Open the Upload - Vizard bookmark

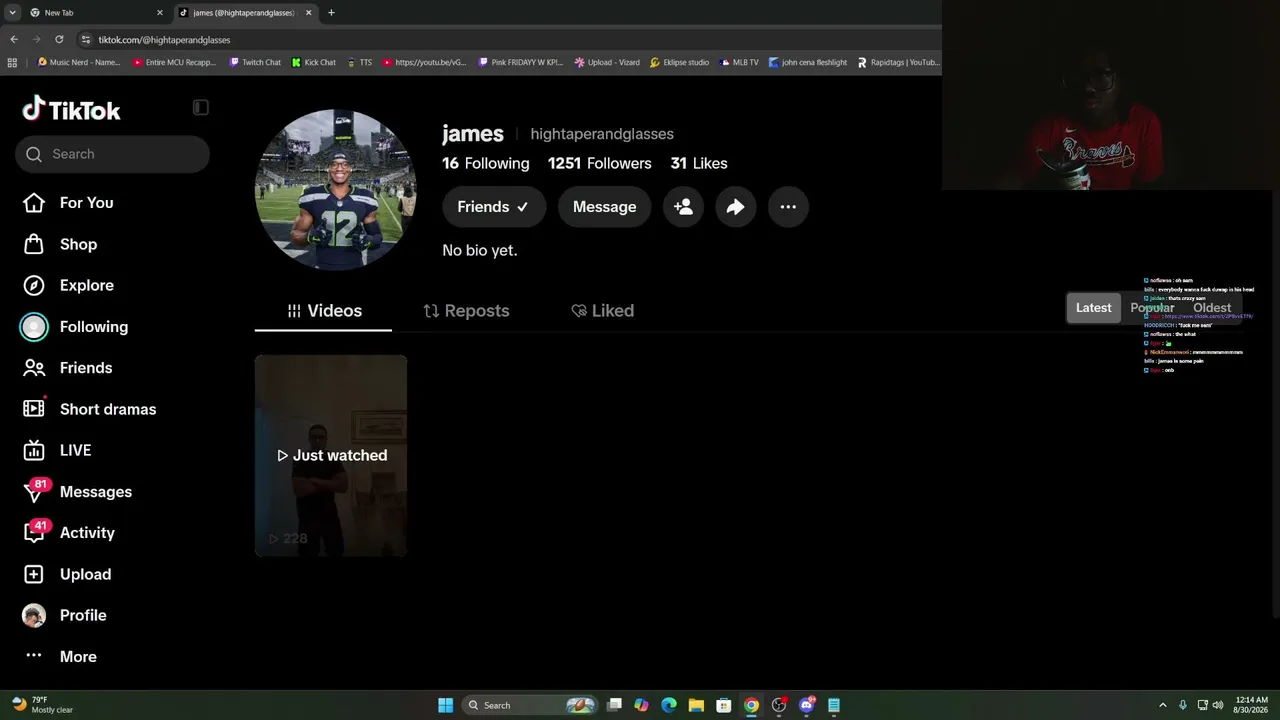click(x=607, y=62)
